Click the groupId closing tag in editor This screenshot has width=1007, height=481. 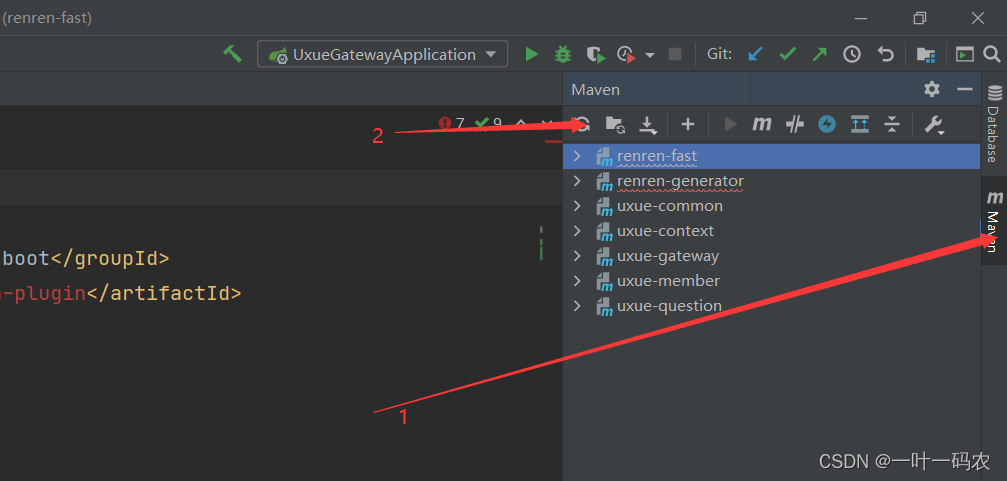point(110,259)
